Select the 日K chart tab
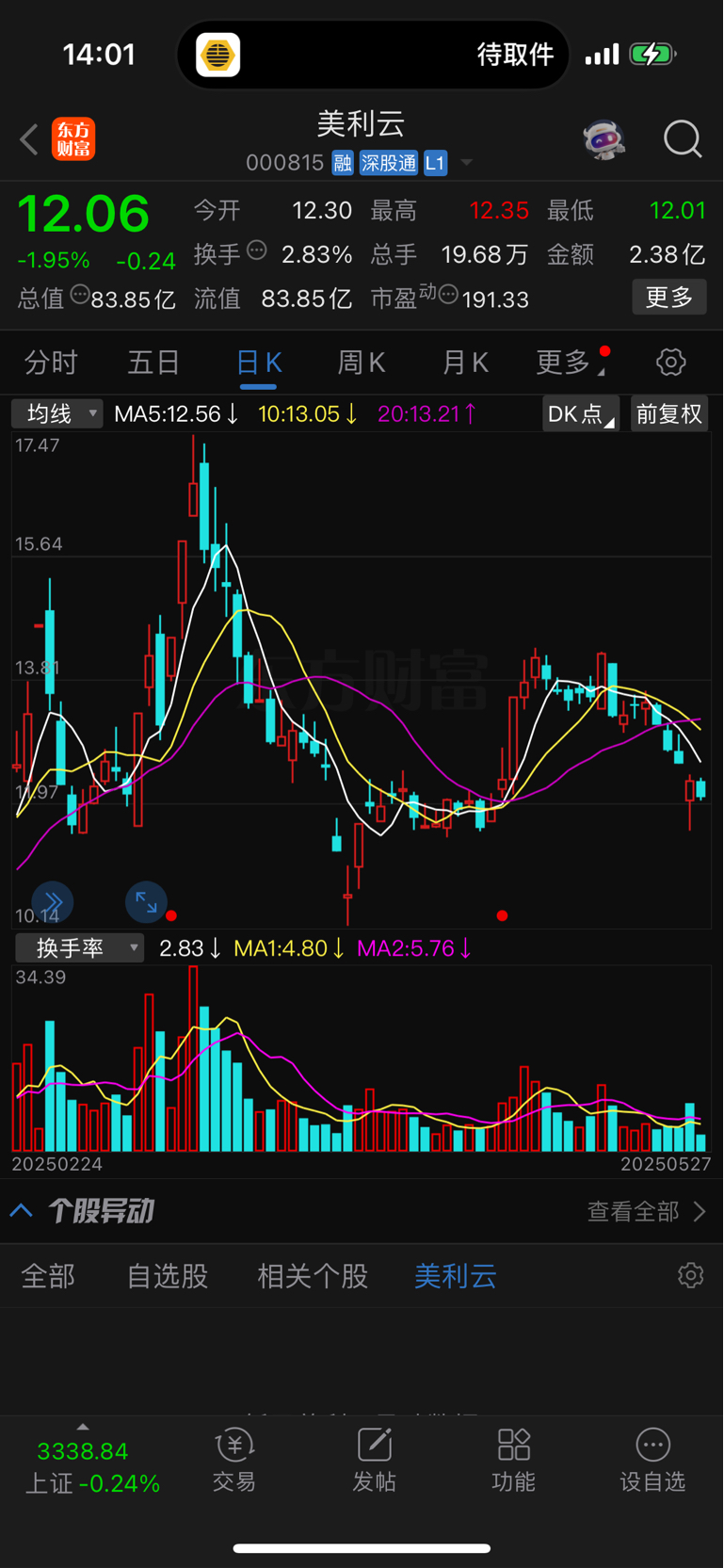 259,362
